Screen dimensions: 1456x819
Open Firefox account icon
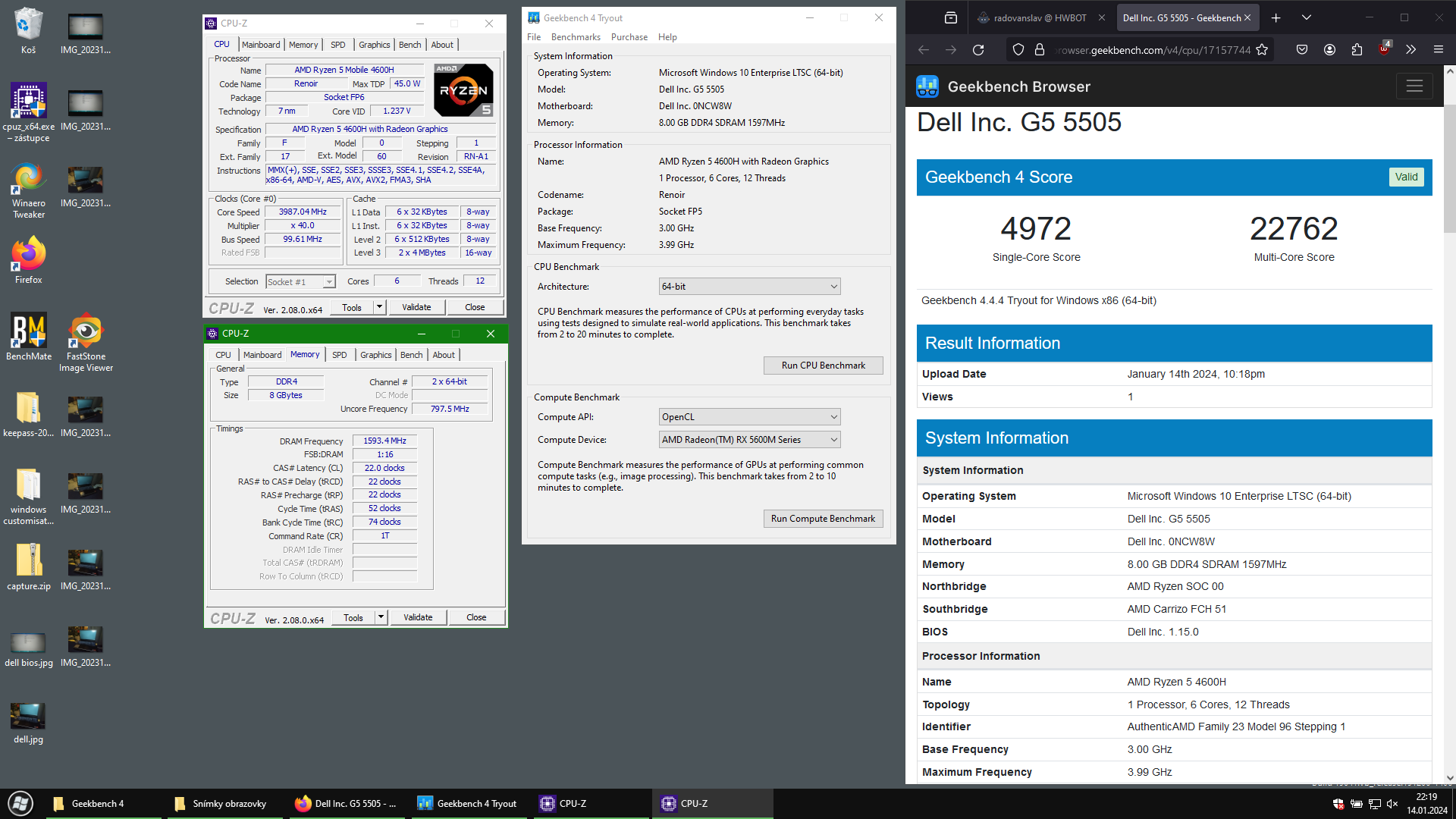[1329, 49]
